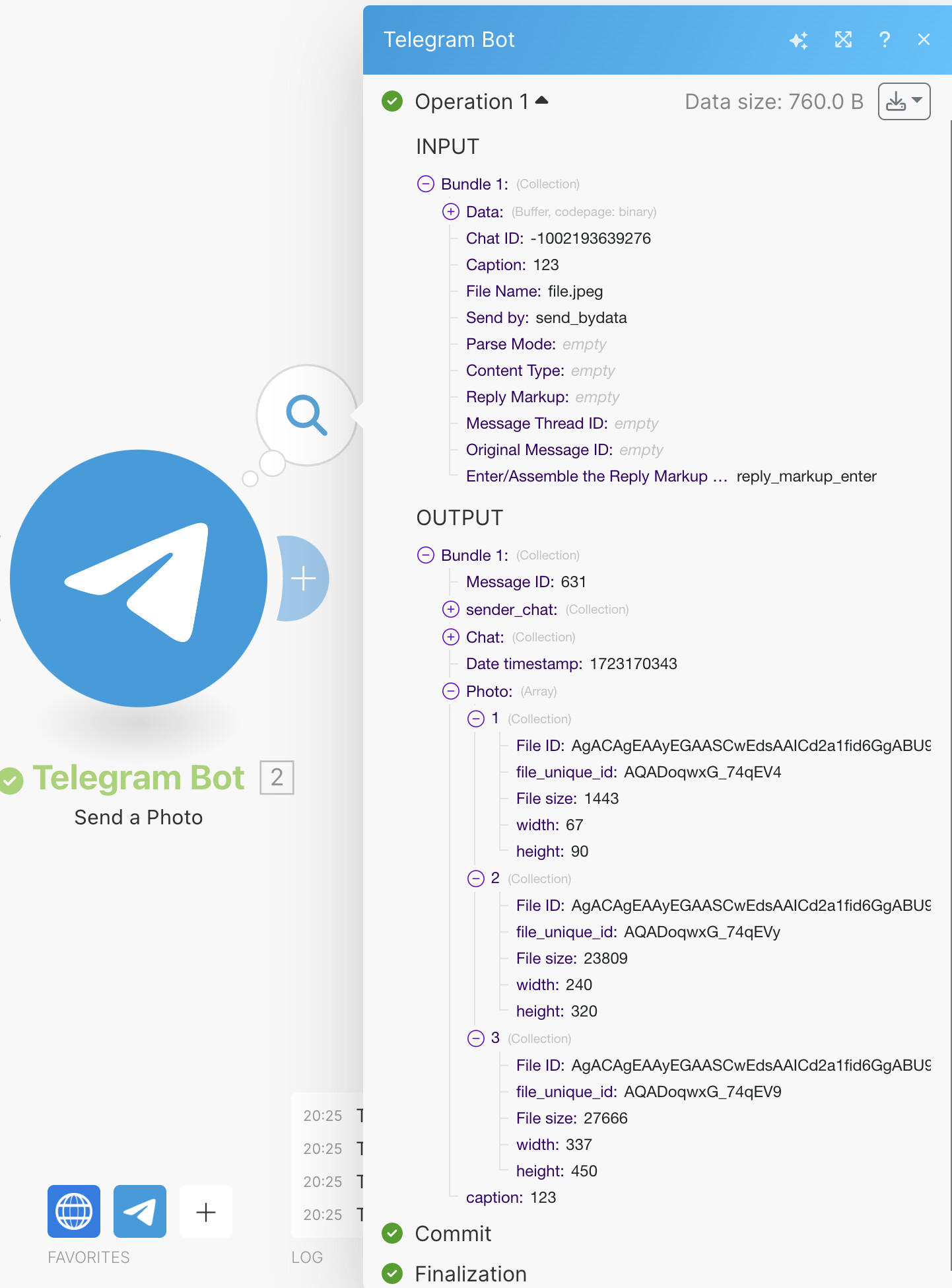This screenshot has width=952, height=1288.
Task: Click the Caption: 123 input row
Action: tap(512, 265)
